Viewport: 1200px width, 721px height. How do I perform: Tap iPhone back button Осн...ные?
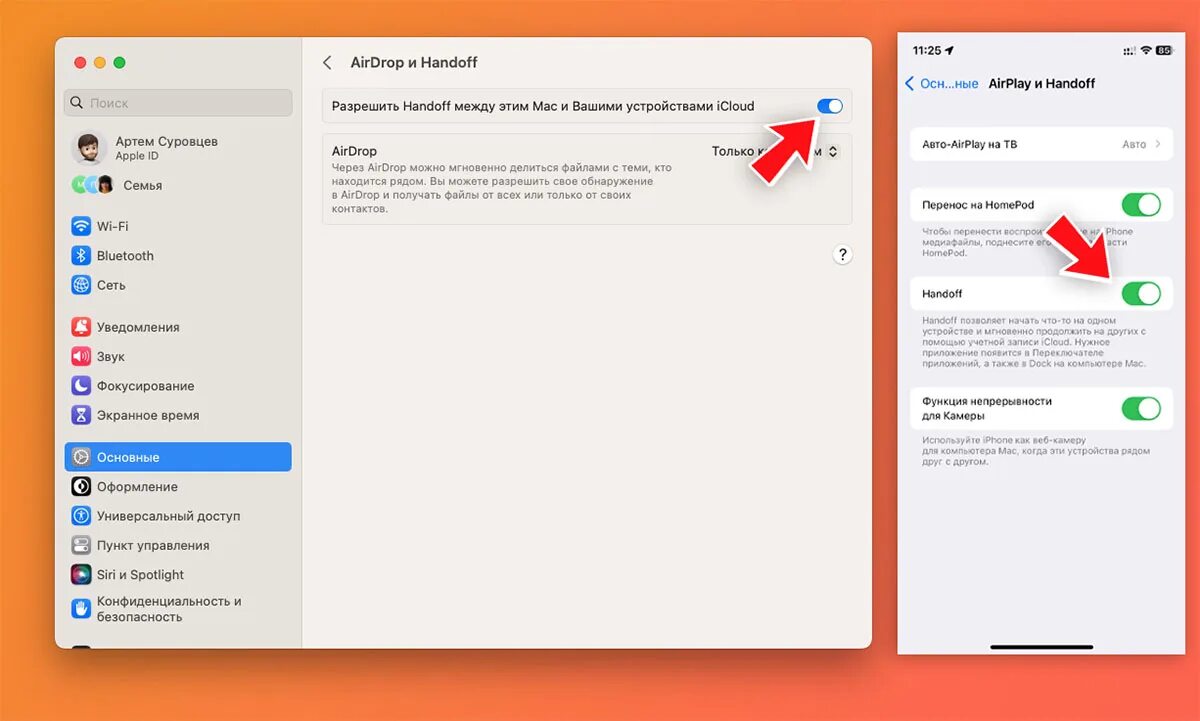point(941,84)
